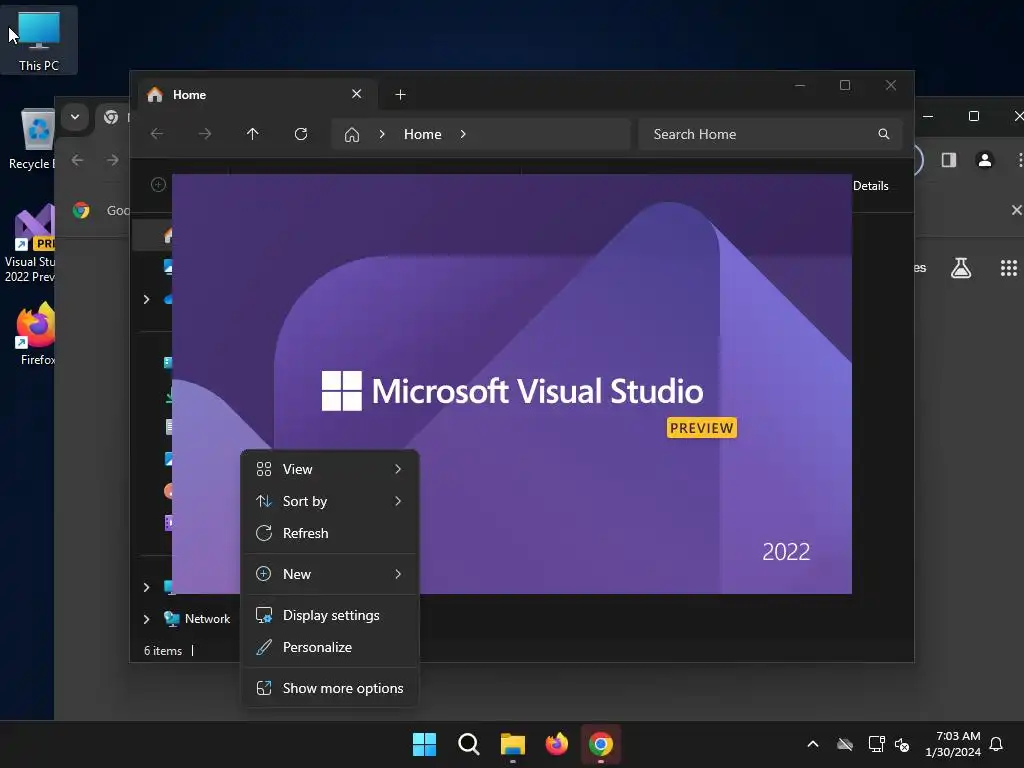Select the Firefox desktop shortcut
Viewport: 1024px width, 768px height.
(35, 334)
